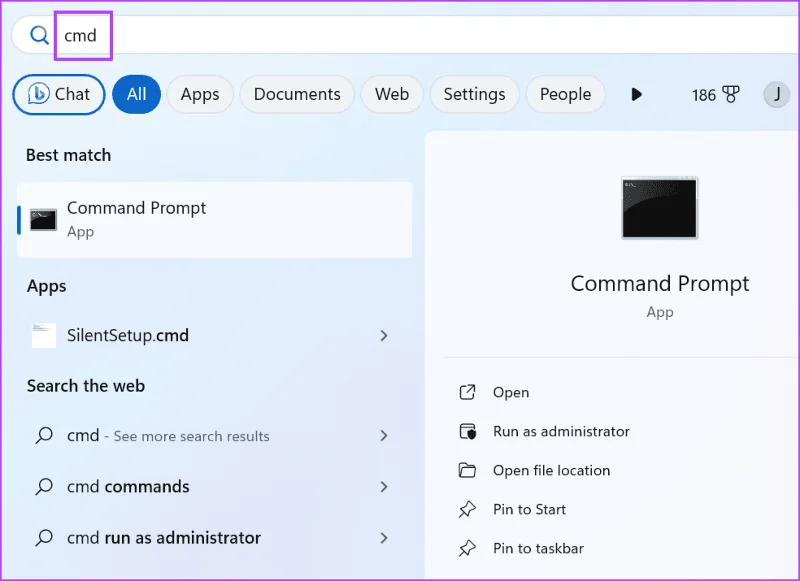Click the Command Prompt icon in best match
Image resolution: width=800 pixels, height=581 pixels.
(43, 220)
